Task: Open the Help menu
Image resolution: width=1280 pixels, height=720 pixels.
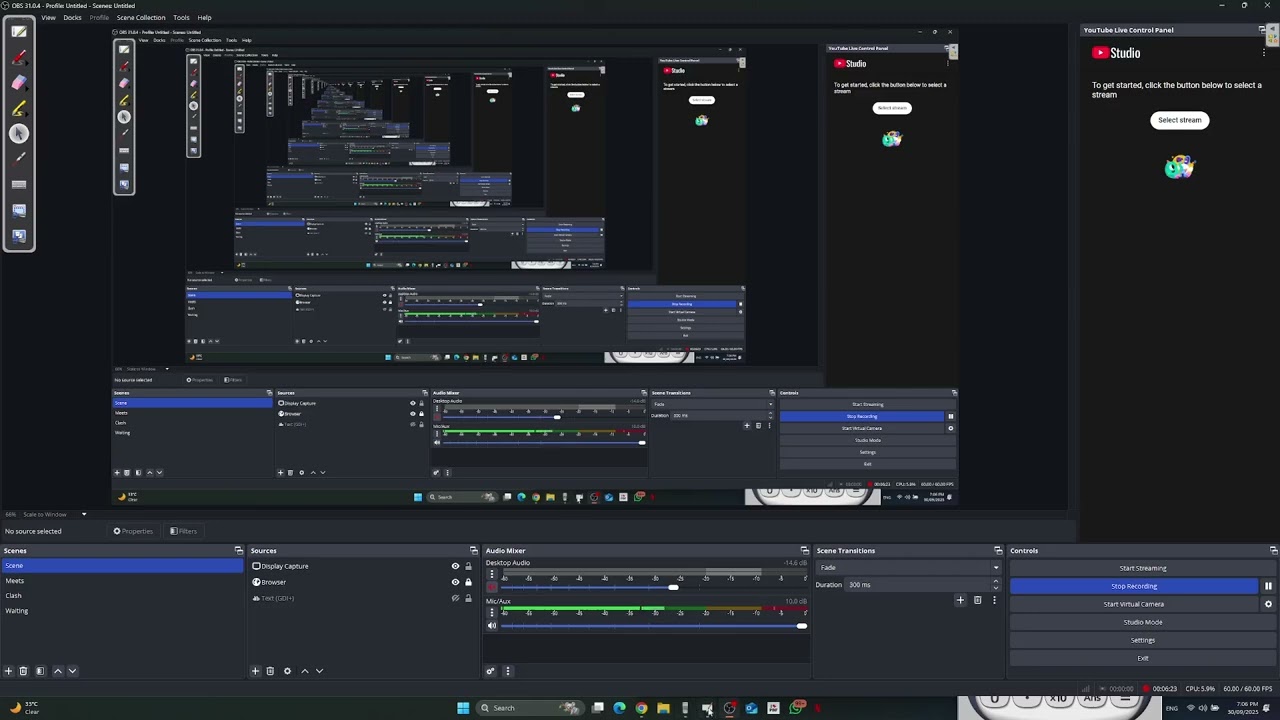Action: 204,17
